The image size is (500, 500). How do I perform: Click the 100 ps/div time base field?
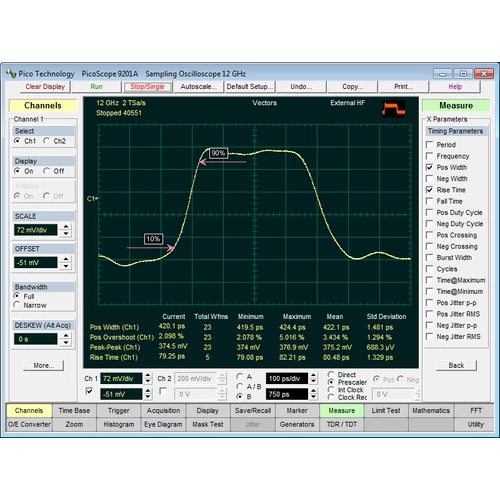[287, 378]
